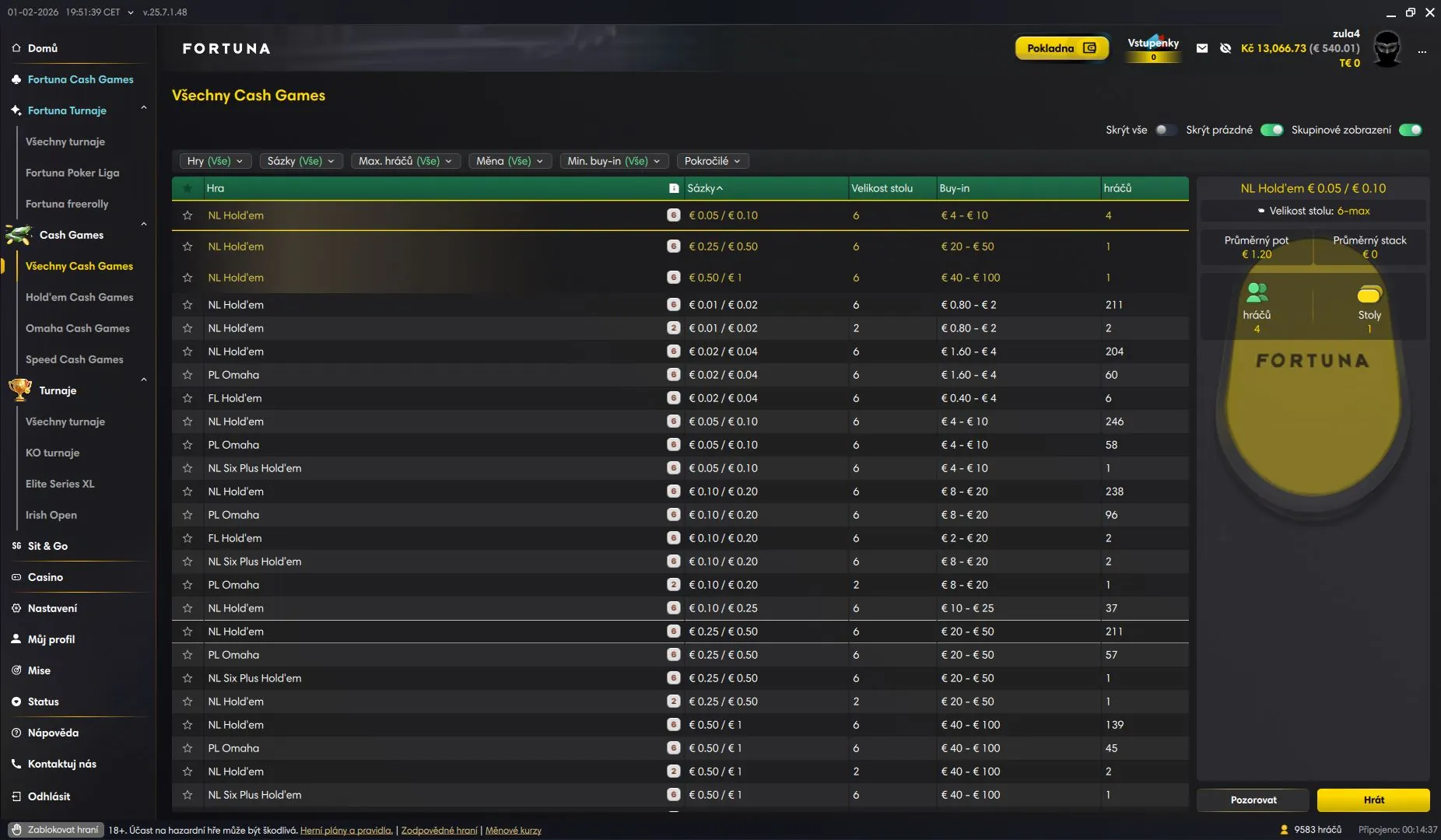Screen dimensions: 1441x840
Task: Click the Zablokovat hraní hand icon
Action: (x=16, y=830)
